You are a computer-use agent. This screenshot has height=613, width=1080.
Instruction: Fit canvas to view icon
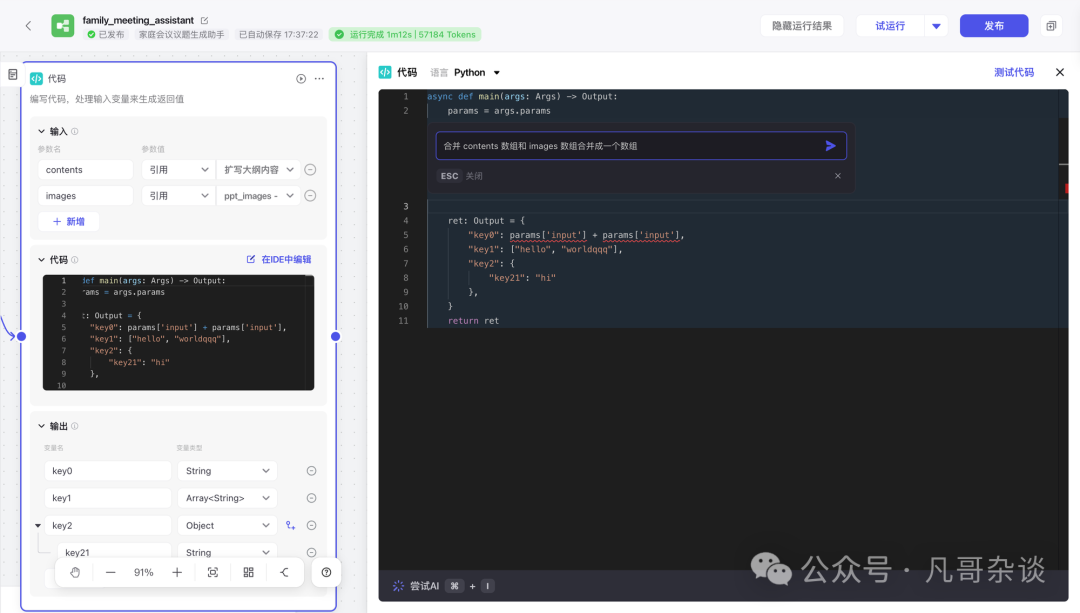pyautogui.click(x=213, y=572)
